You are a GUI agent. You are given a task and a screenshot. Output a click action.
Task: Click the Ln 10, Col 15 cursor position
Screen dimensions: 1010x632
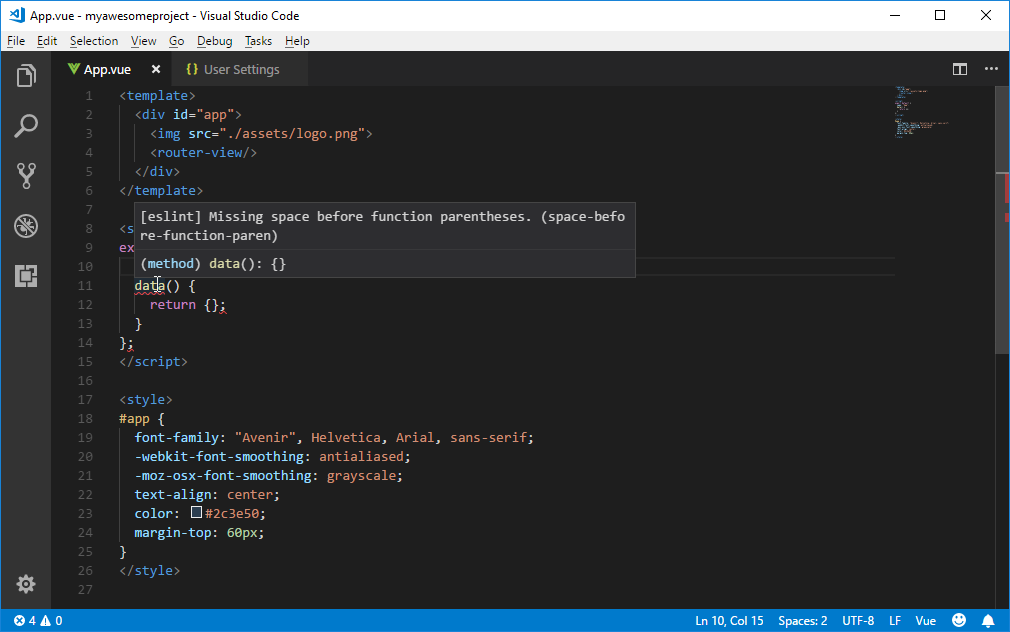pos(729,620)
